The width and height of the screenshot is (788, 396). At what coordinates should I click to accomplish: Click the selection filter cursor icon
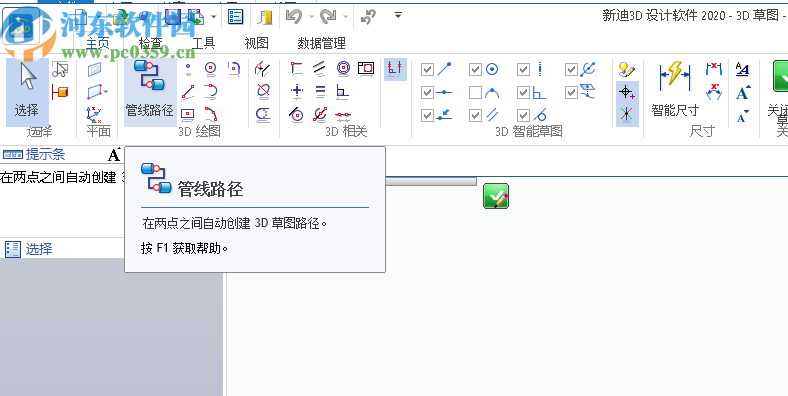(x=60, y=69)
